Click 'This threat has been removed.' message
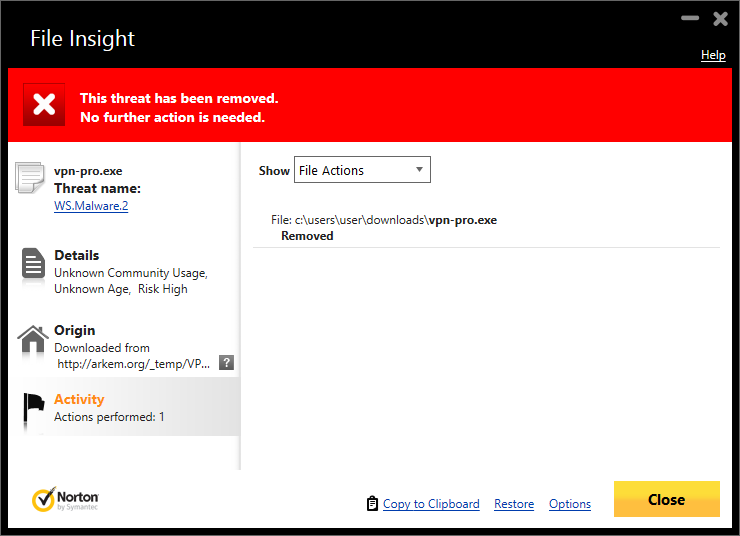The width and height of the screenshot is (740, 536). 179,98
